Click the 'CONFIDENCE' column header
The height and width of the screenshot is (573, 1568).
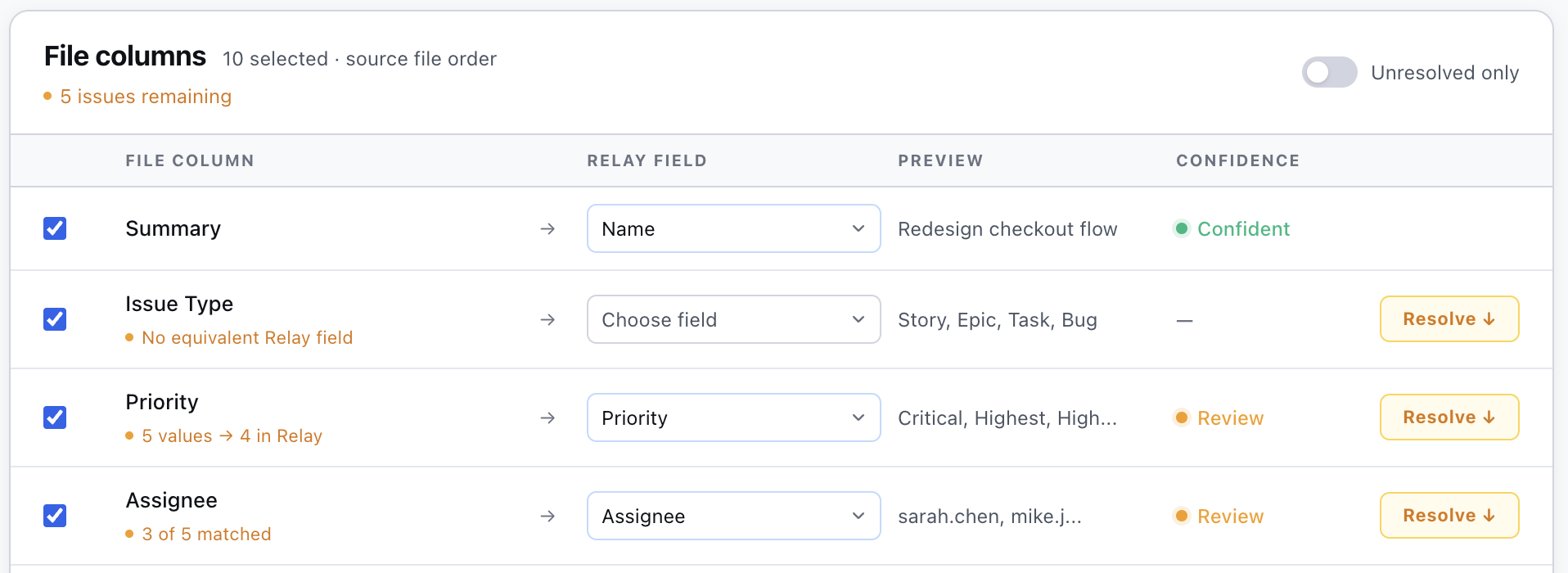(x=1237, y=160)
